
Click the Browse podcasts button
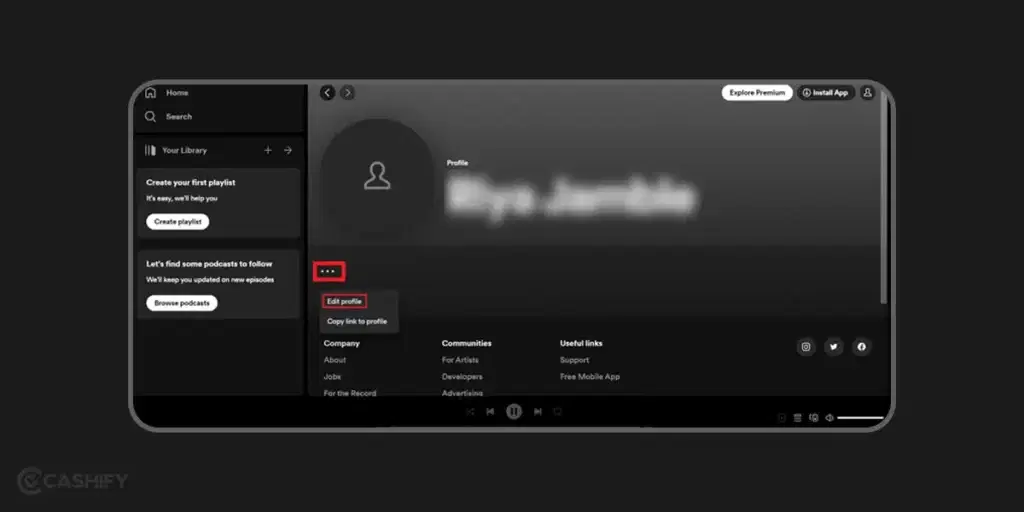pos(182,303)
